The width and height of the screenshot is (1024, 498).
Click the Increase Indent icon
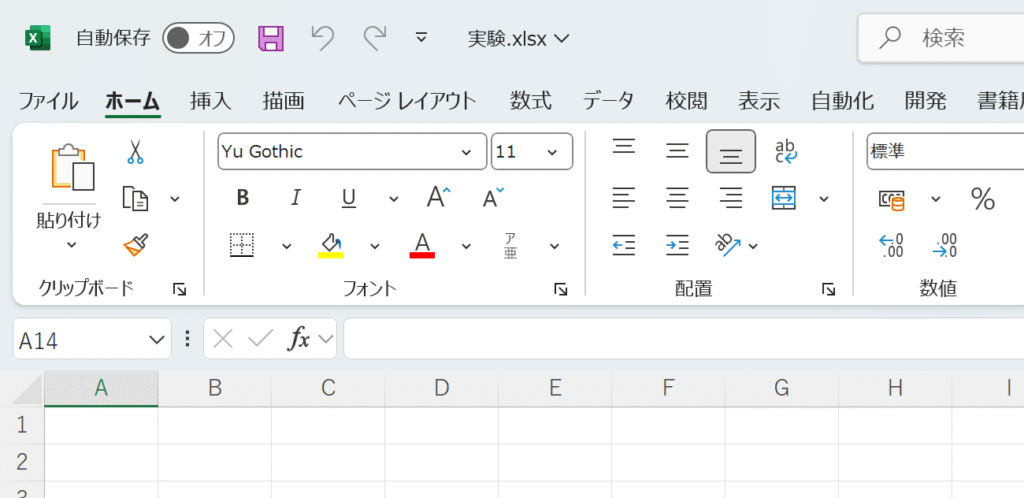click(677, 245)
